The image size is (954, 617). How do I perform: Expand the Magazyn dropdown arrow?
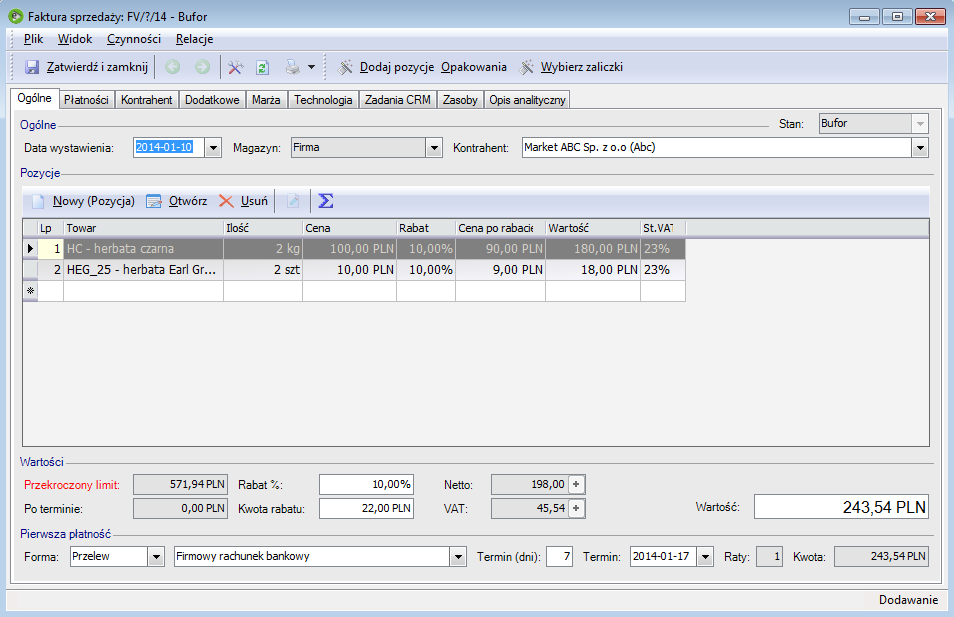tap(434, 148)
